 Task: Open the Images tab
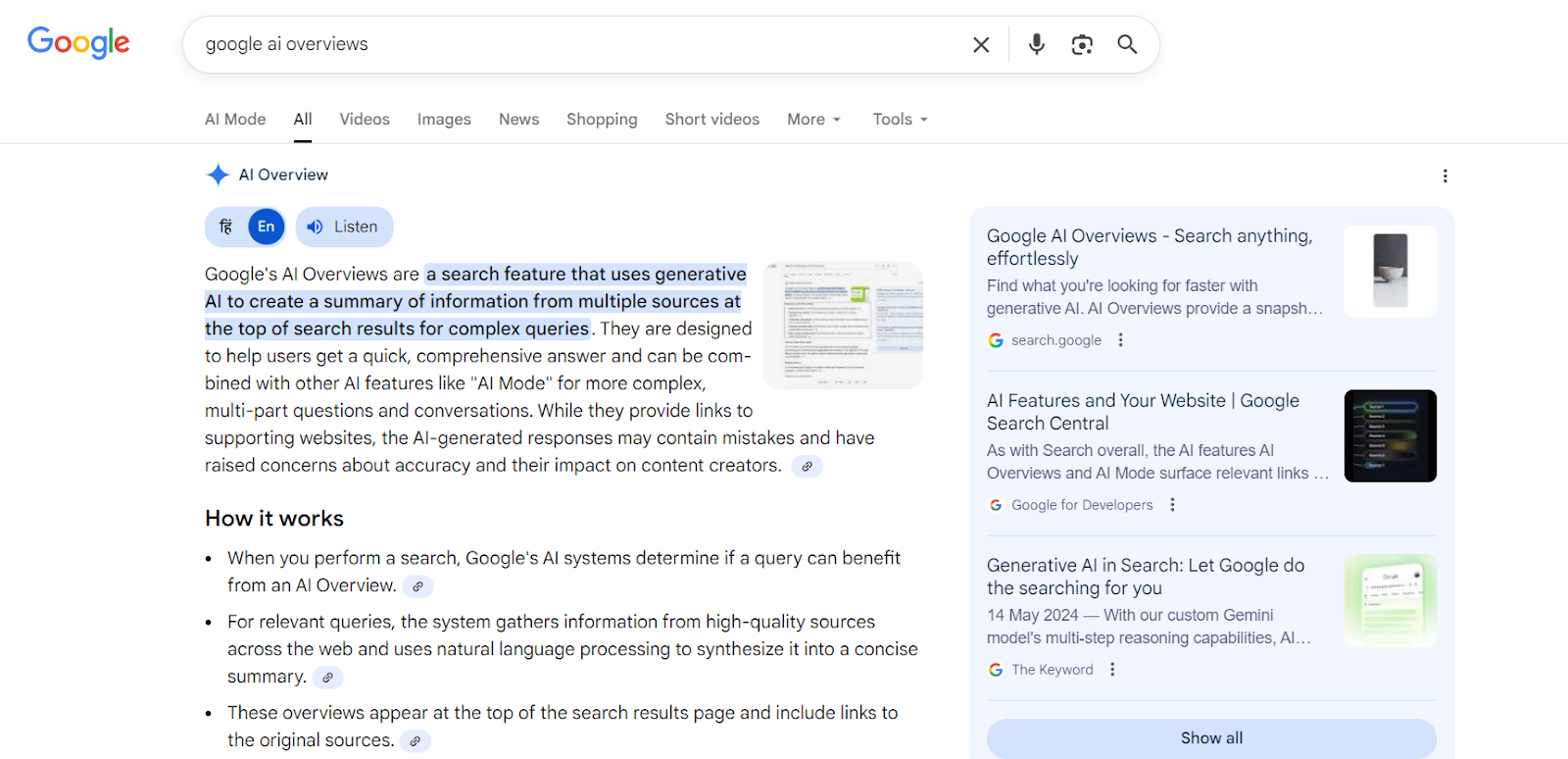click(444, 119)
